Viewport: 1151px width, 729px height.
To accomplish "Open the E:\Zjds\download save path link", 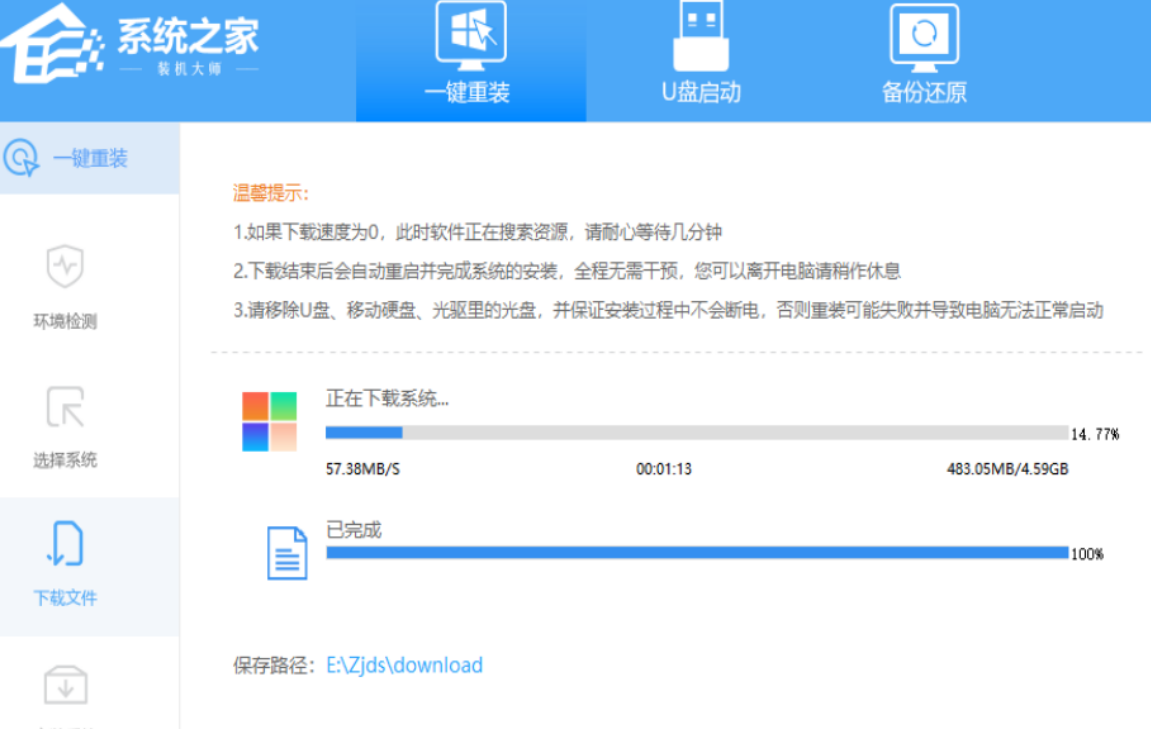I will (404, 665).
